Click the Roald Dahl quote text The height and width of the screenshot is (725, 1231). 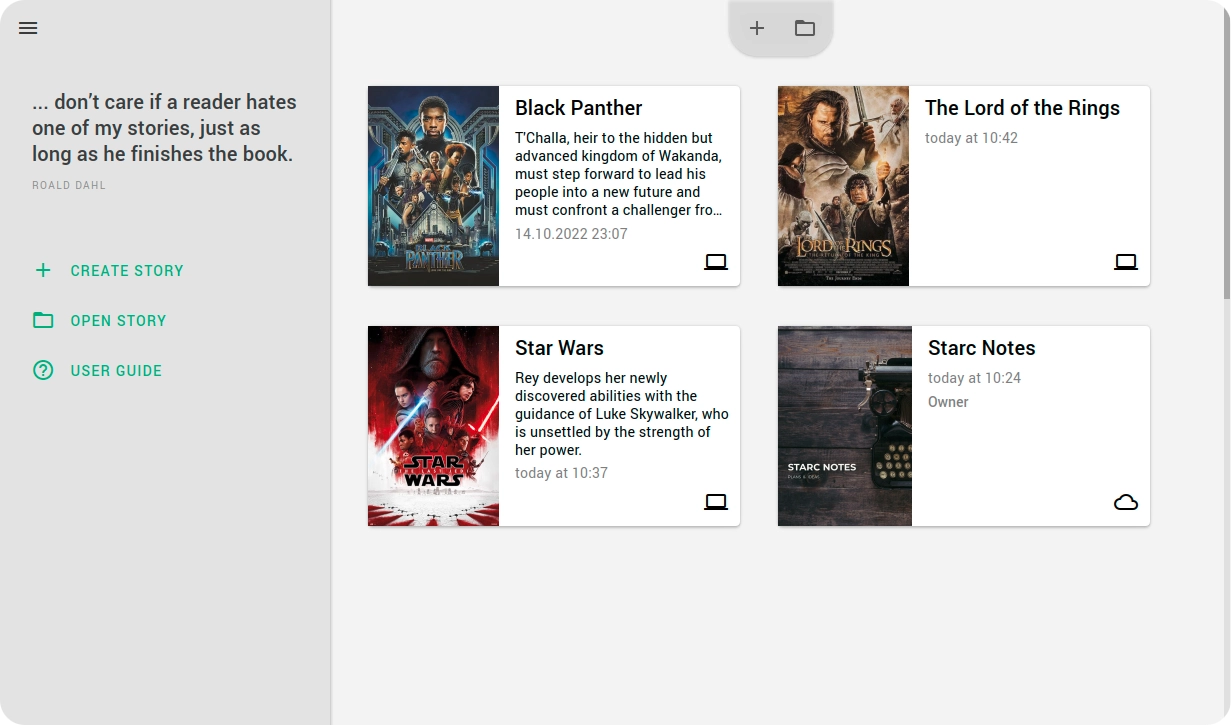(164, 128)
